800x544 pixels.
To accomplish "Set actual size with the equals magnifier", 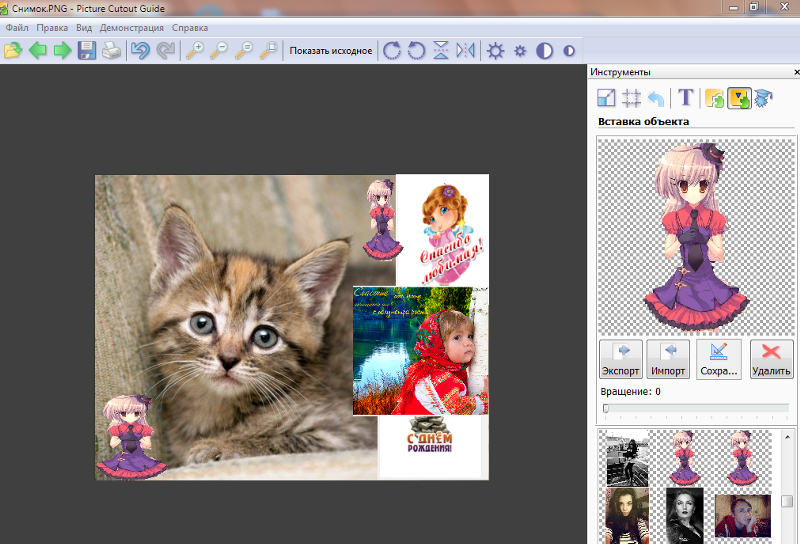I will pyautogui.click(x=244, y=51).
